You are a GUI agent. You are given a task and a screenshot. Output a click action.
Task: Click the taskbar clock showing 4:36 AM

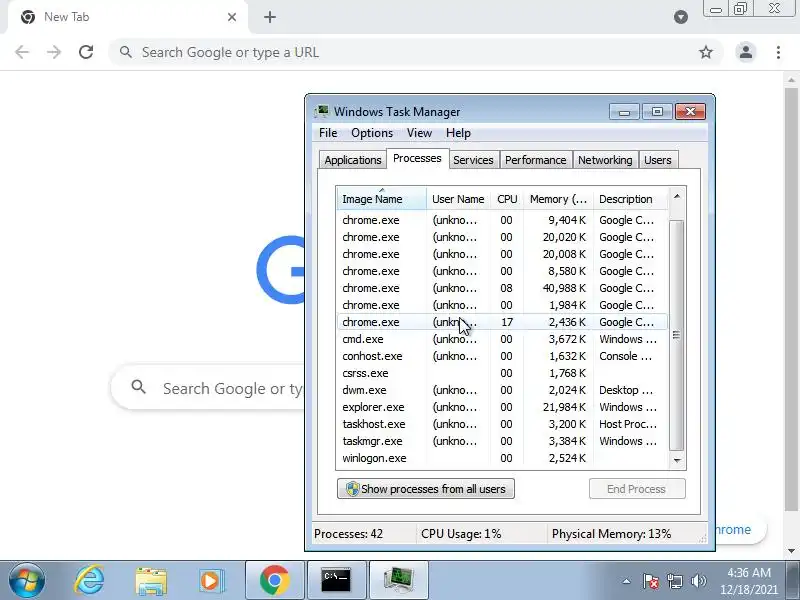point(748,581)
